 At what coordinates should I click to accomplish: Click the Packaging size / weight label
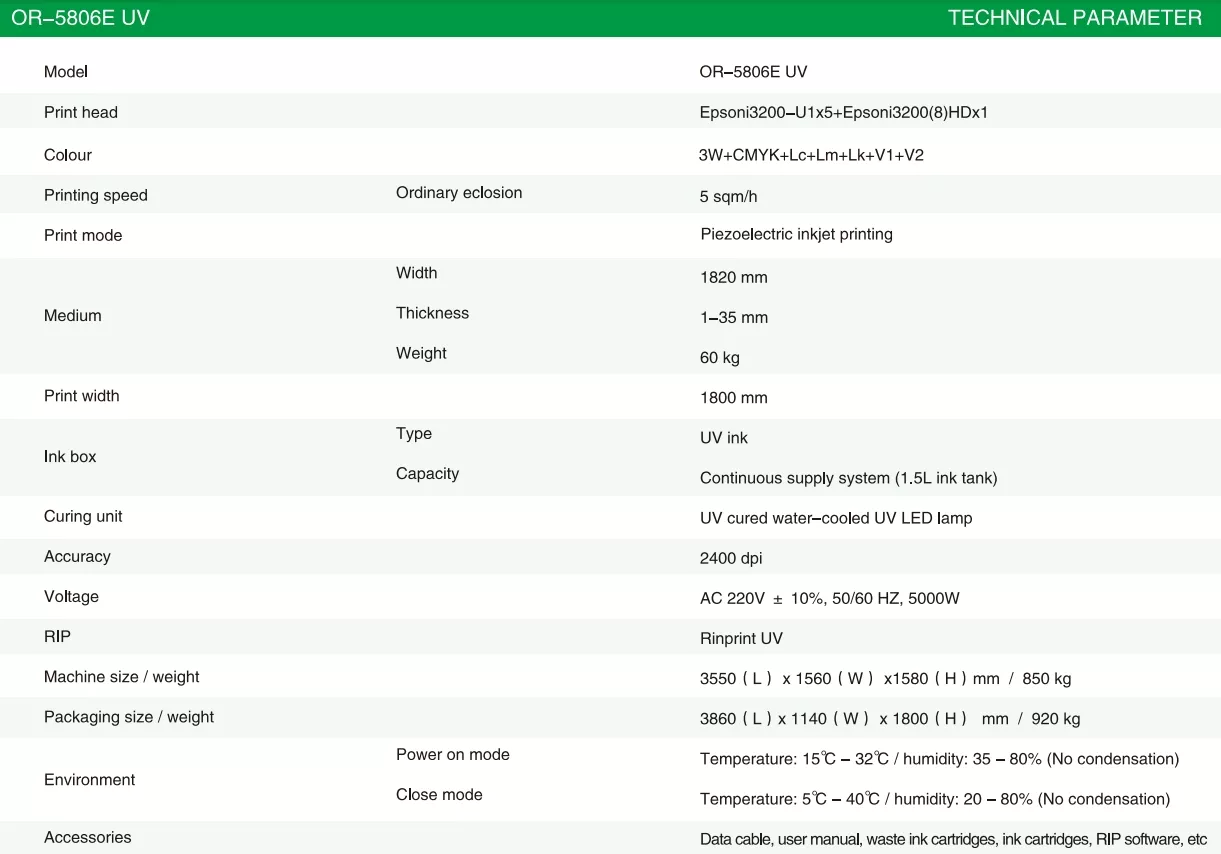pos(129,717)
